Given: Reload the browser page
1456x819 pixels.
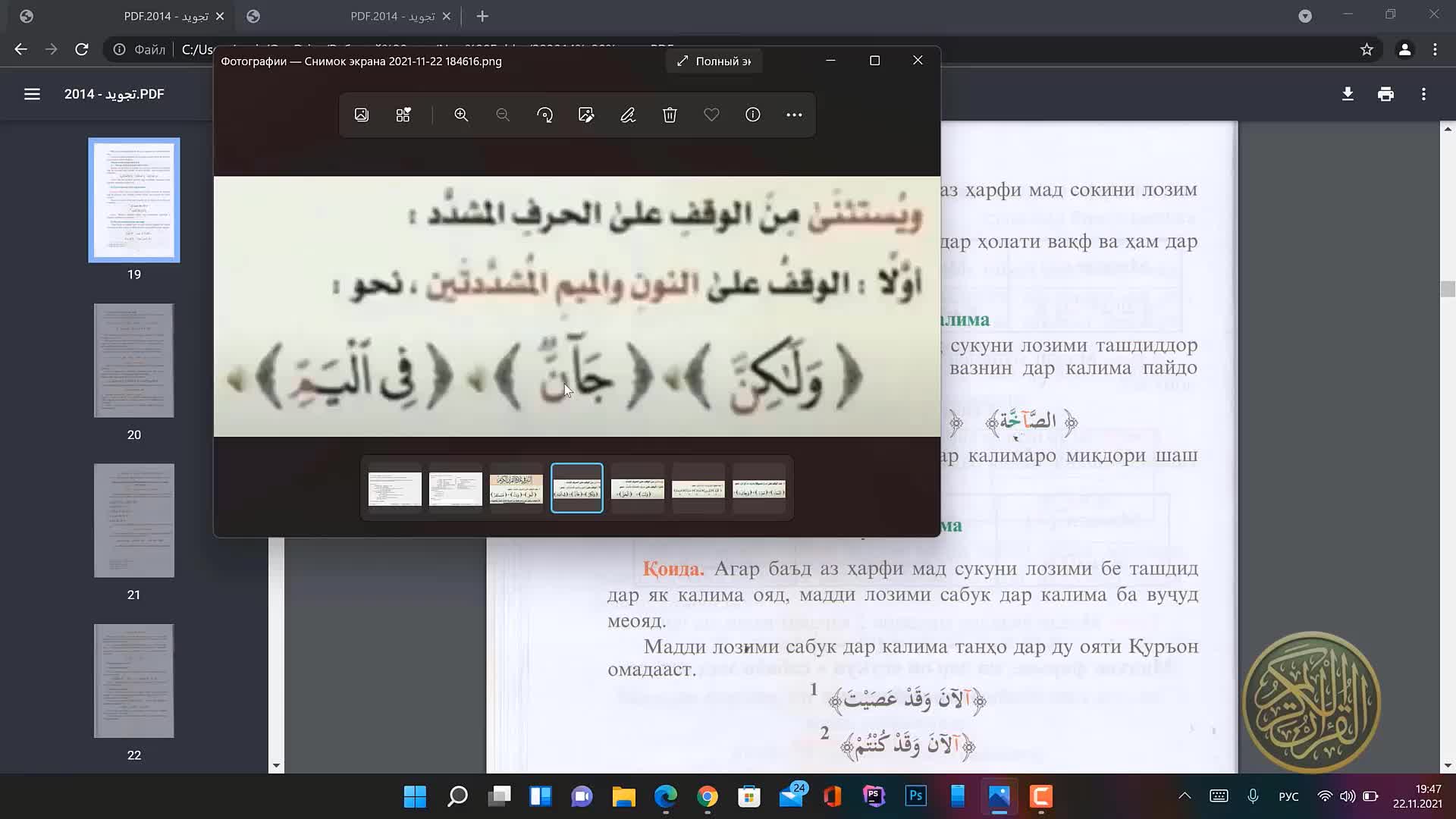Looking at the screenshot, I should [81, 49].
